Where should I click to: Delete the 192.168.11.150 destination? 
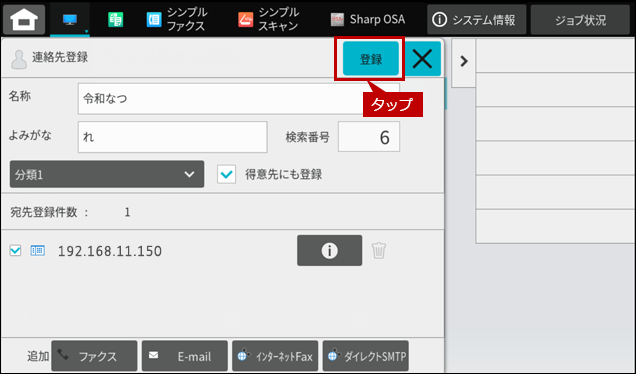click(x=379, y=250)
